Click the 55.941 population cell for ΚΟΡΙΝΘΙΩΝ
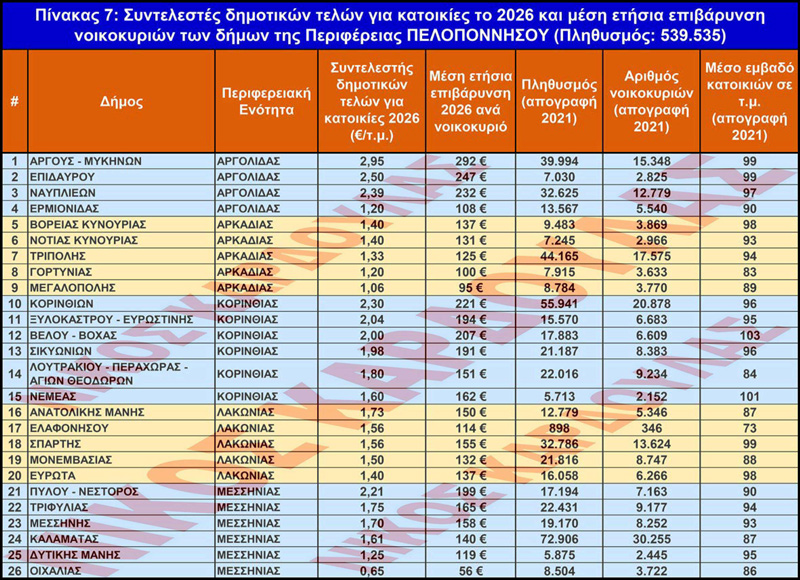The image size is (800, 580). point(558,302)
